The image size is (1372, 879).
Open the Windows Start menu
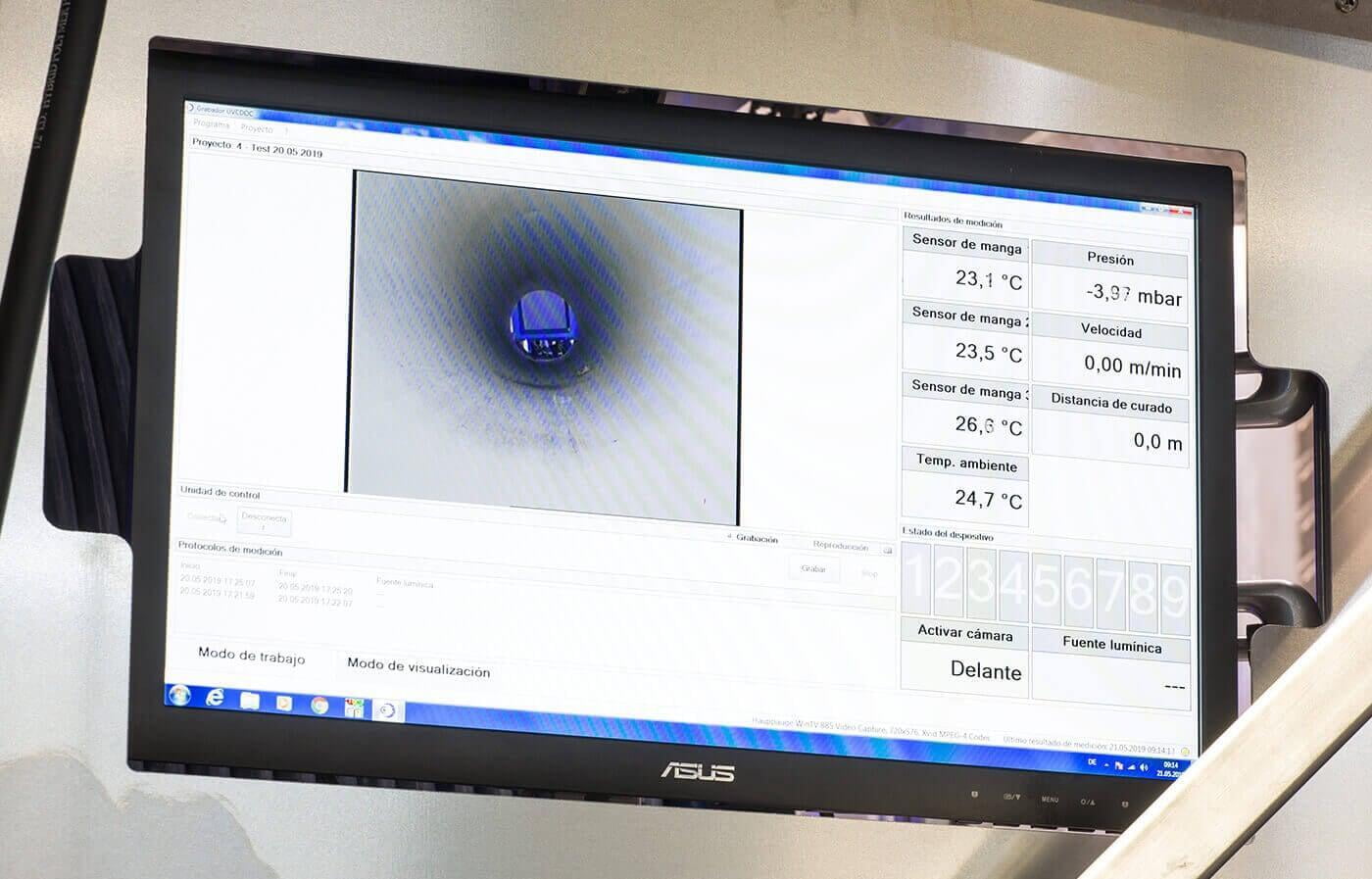coord(179,695)
